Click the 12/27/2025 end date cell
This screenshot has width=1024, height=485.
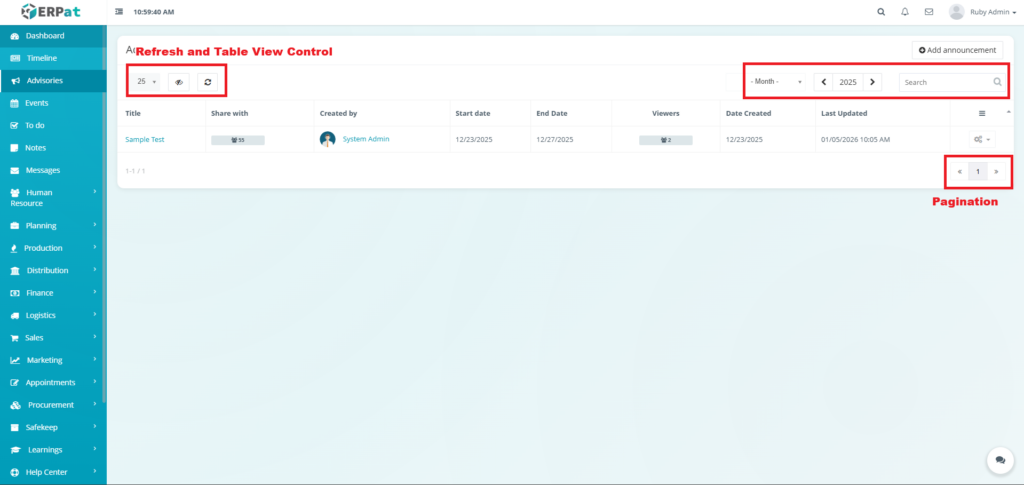tap(555, 139)
